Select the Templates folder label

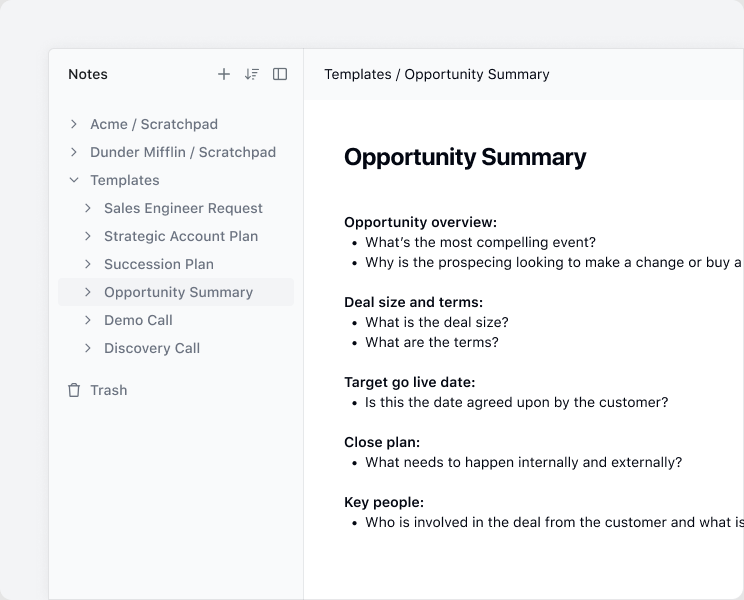click(125, 180)
